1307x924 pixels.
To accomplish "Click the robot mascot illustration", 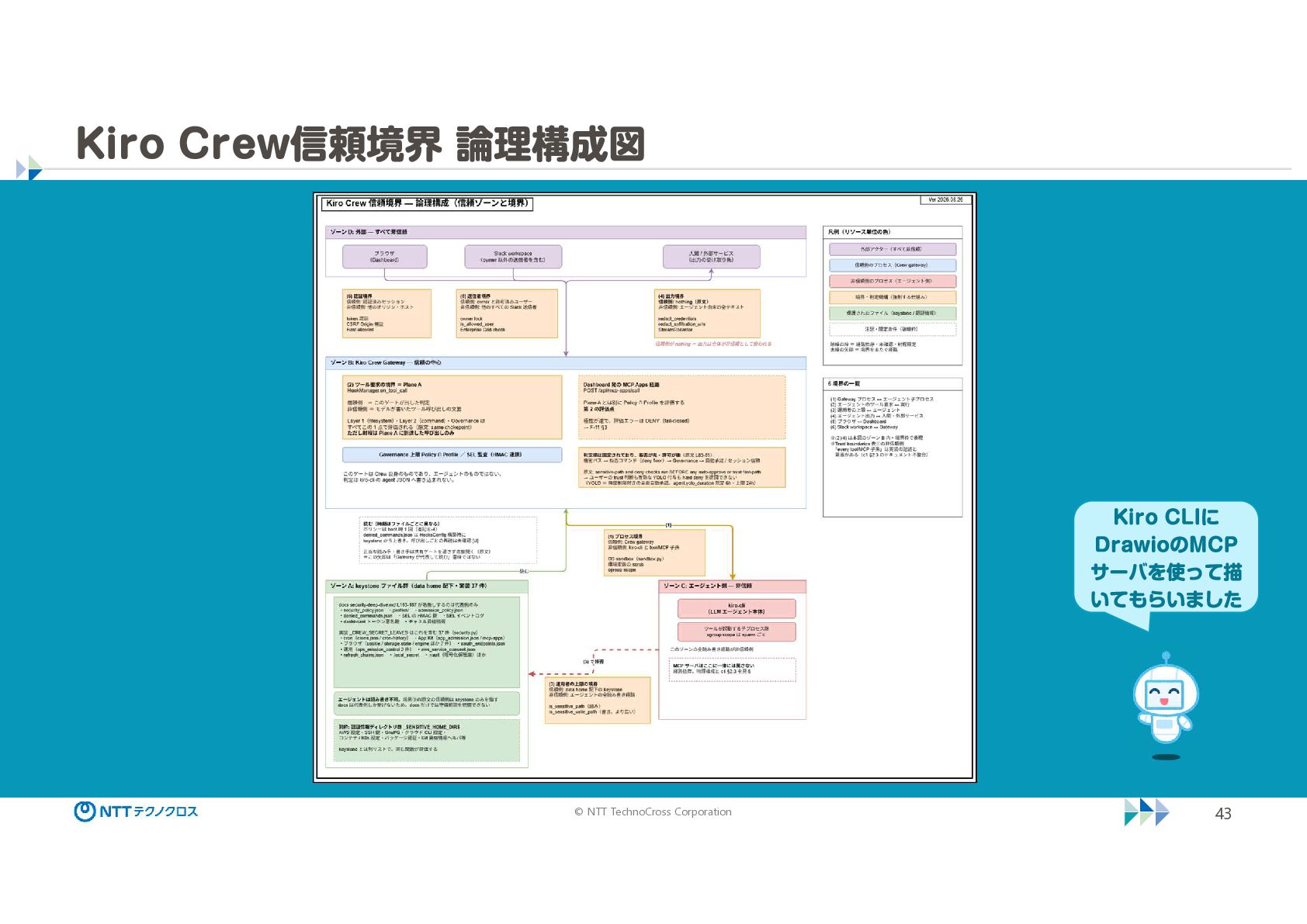I will pyautogui.click(x=1165, y=706).
